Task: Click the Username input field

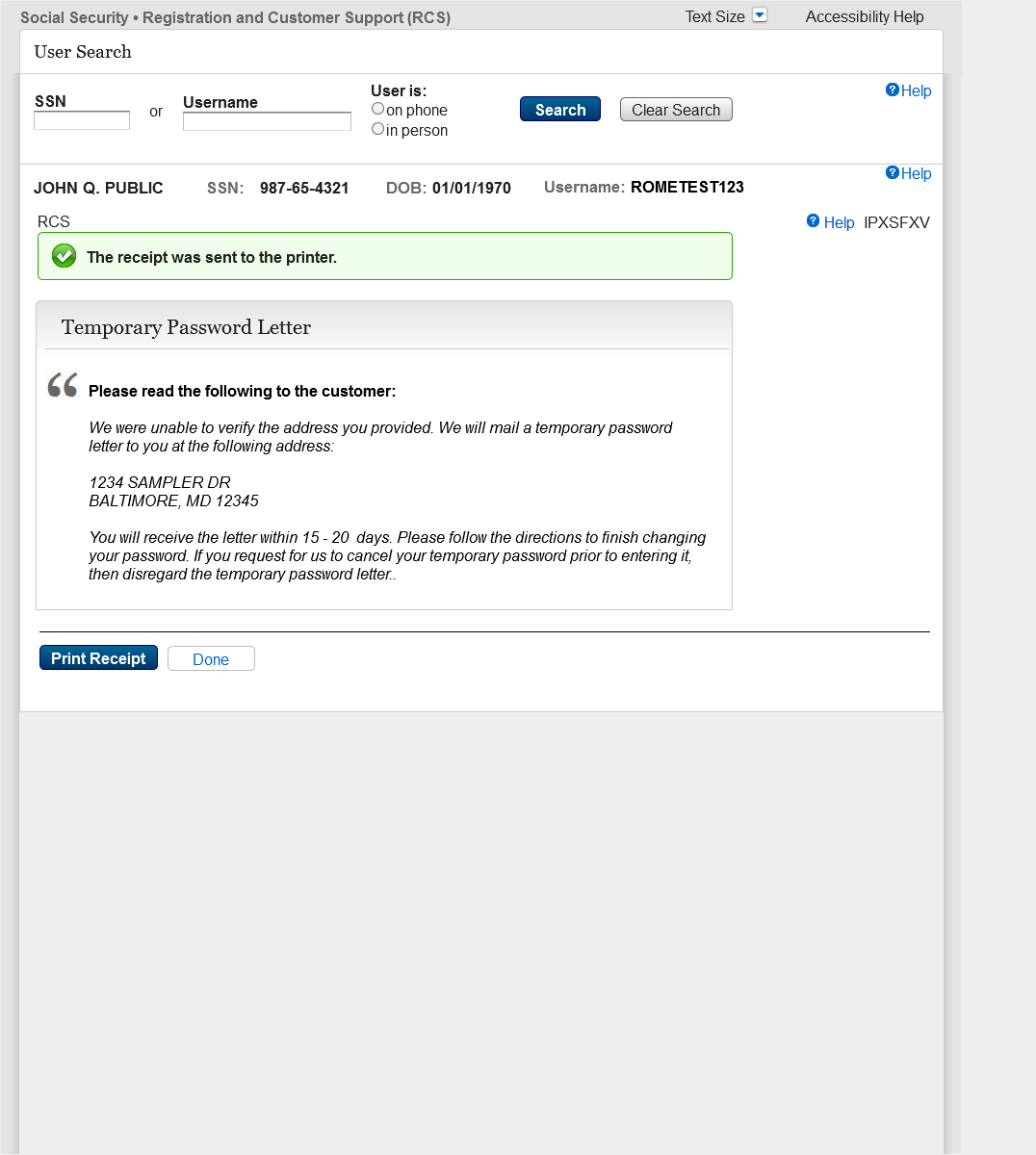Action: pyautogui.click(x=267, y=121)
